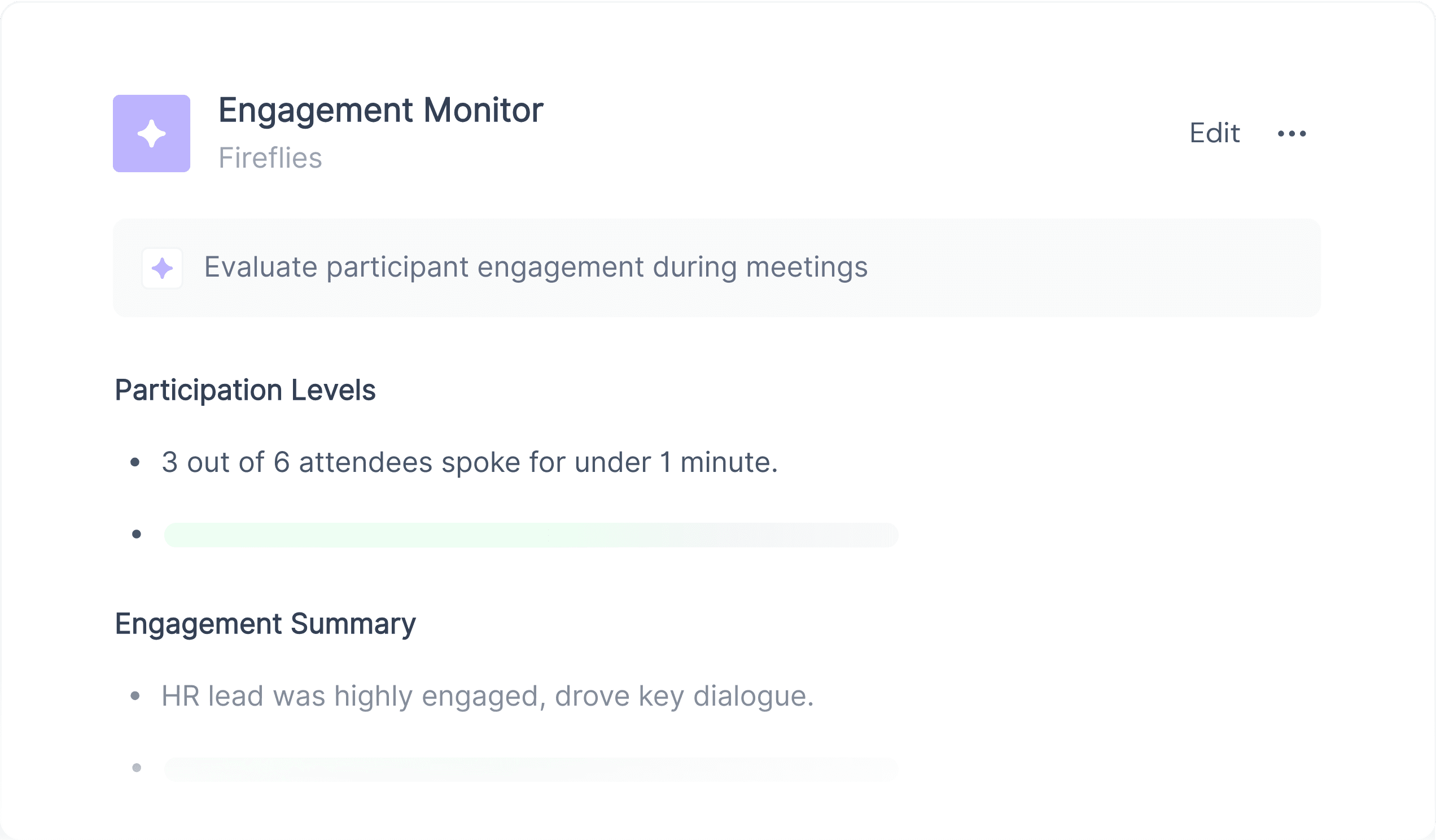The image size is (1436, 840).
Task: Click the small sparkle icon beside the description
Action: coord(163,268)
